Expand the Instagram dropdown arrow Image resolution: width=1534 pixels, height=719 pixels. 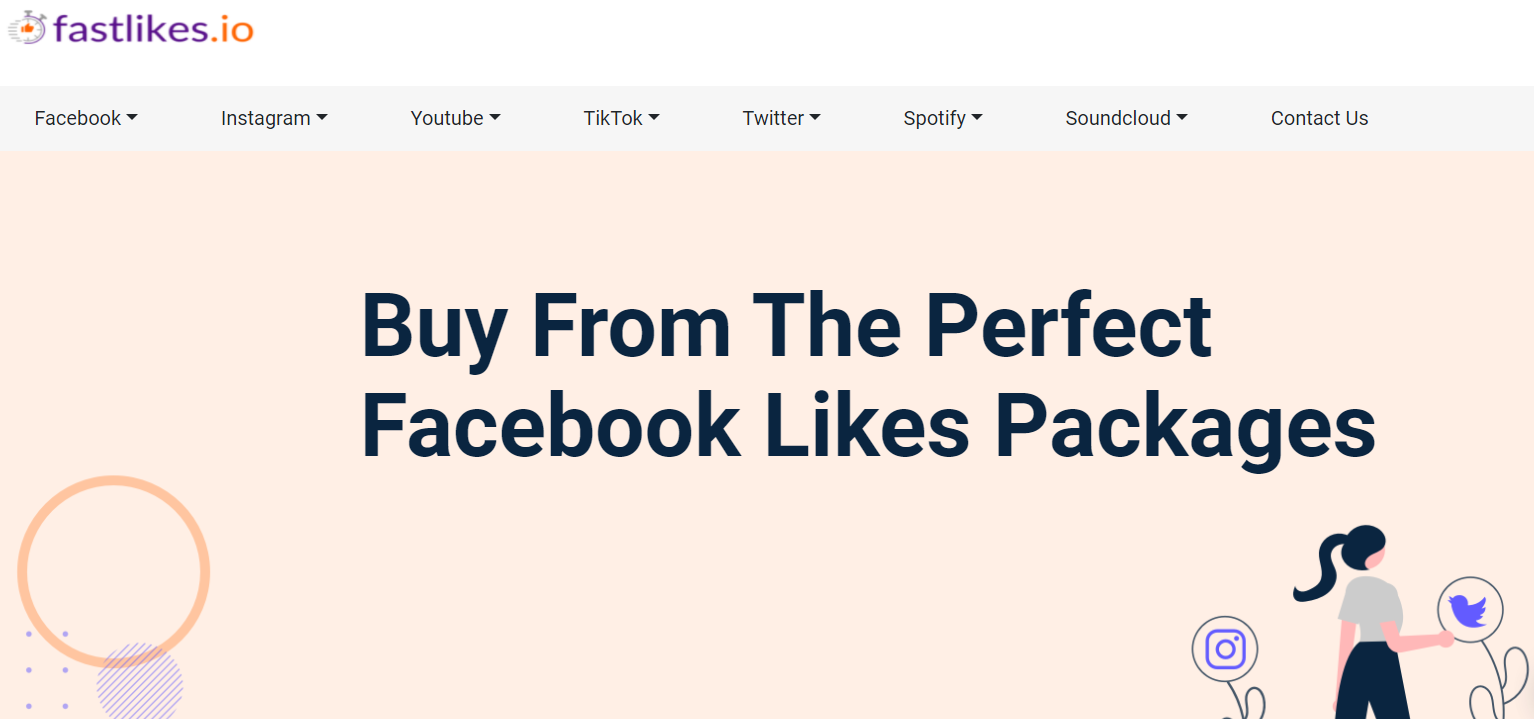tap(322, 118)
